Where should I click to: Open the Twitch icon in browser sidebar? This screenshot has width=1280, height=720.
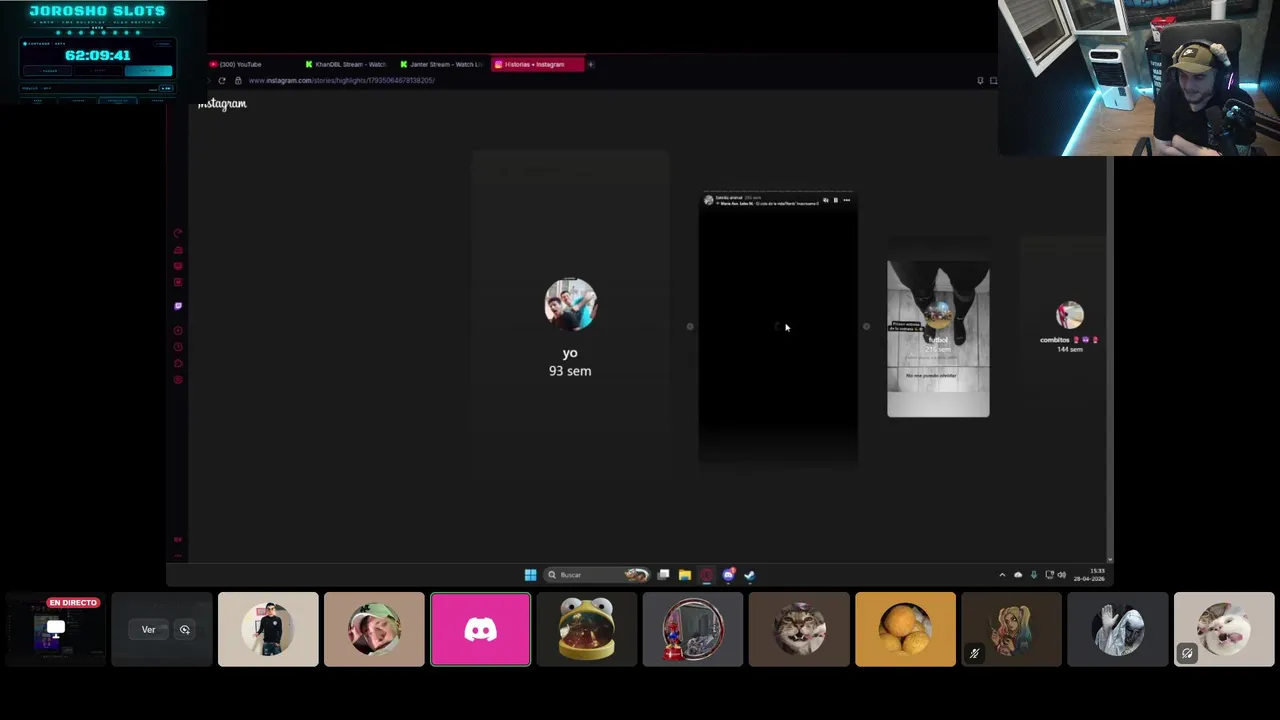(178, 306)
